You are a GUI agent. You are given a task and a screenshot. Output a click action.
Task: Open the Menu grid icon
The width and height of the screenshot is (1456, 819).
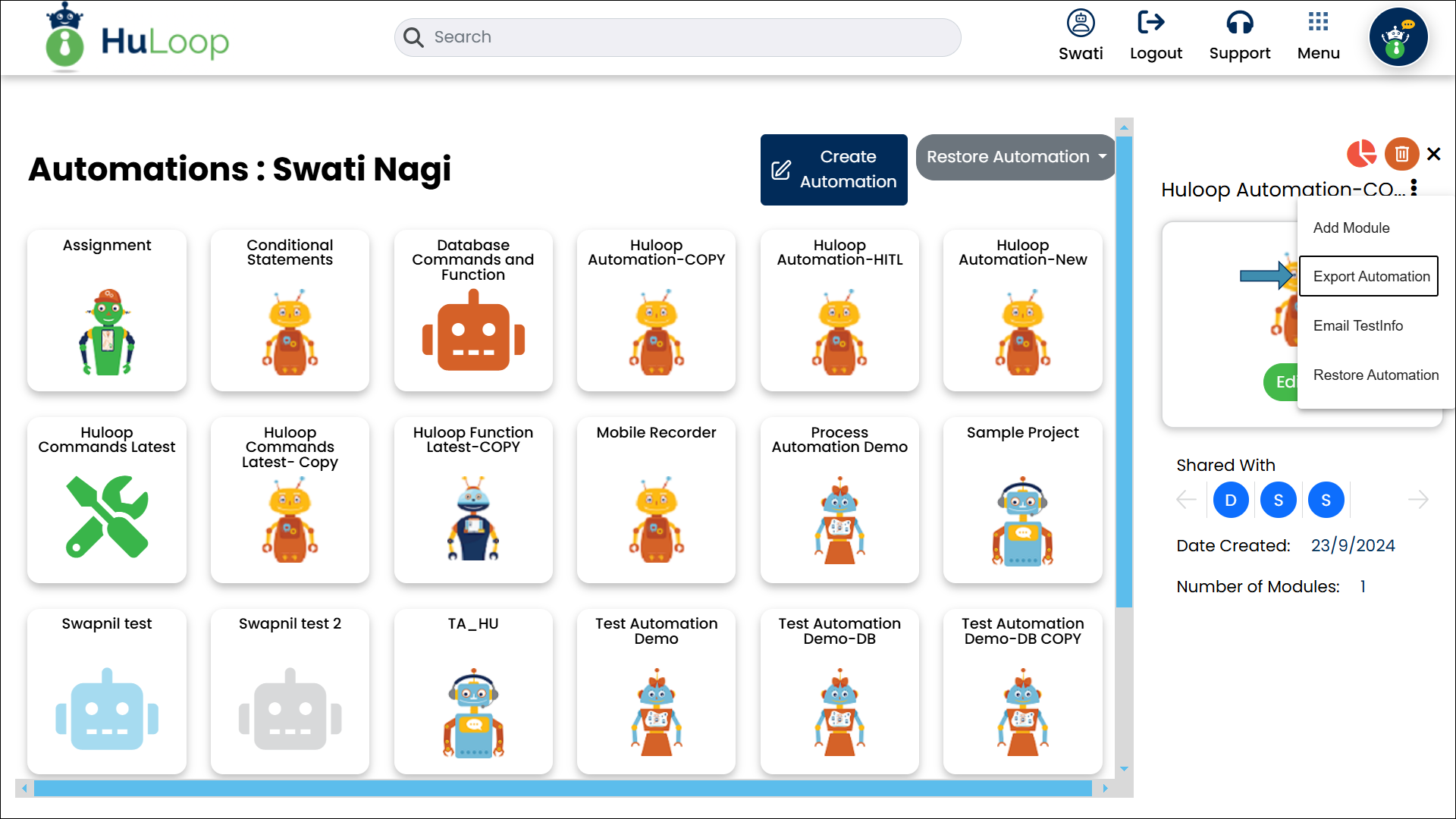(x=1319, y=21)
